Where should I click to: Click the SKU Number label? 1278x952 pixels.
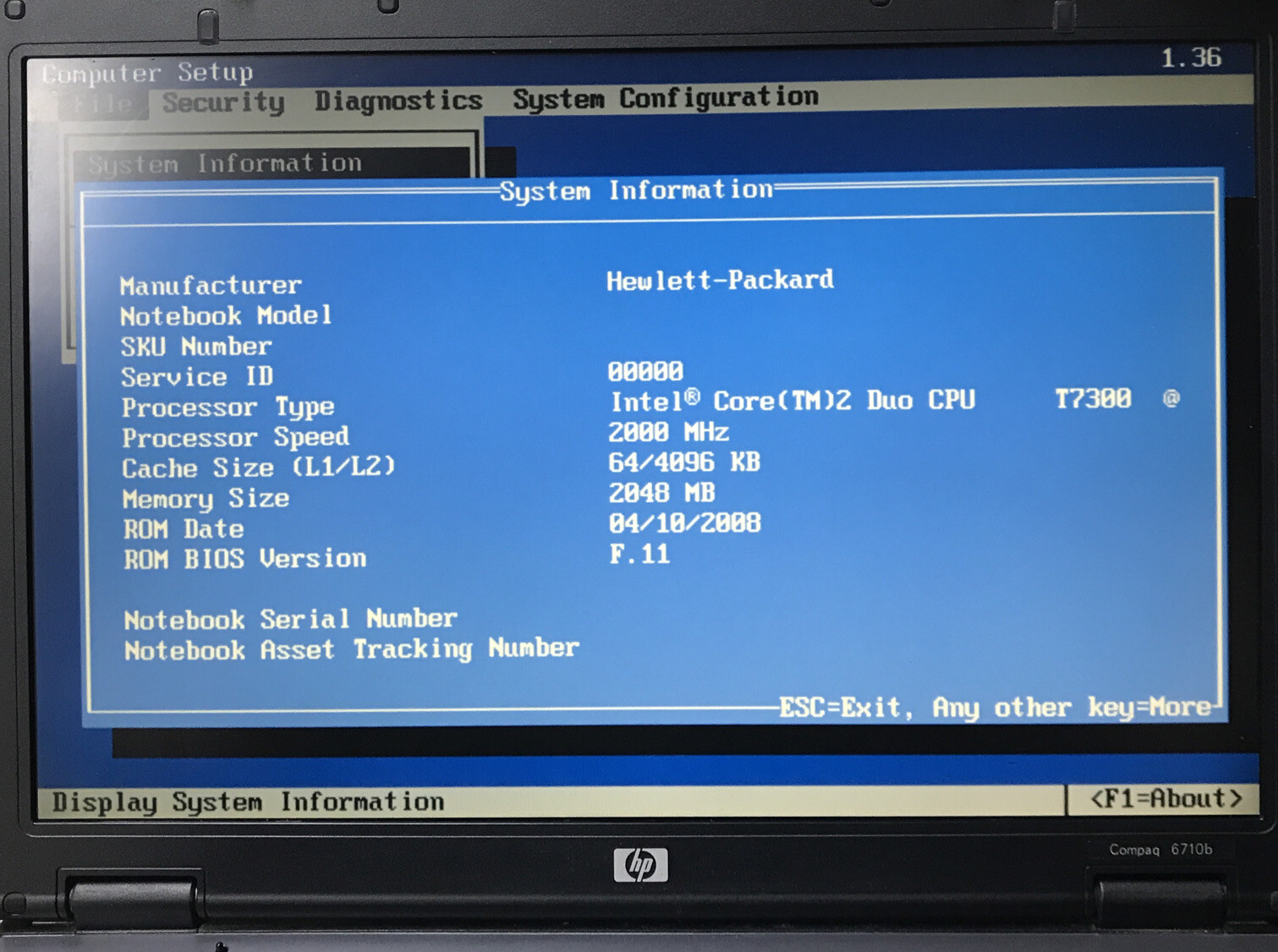pos(196,346)
